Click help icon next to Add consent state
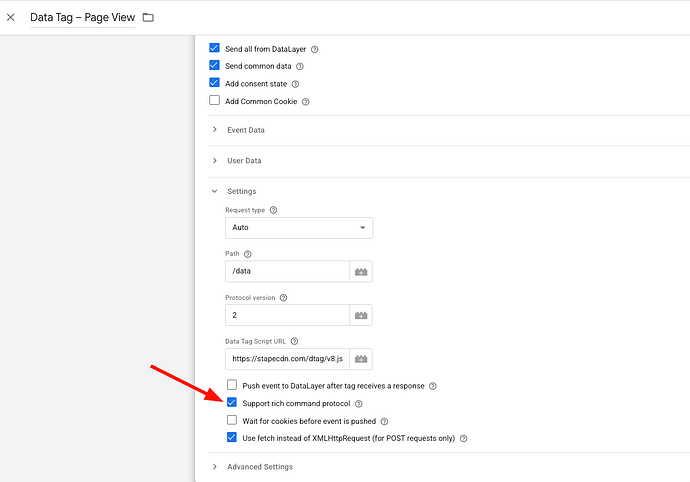The height and width of the screenshot is (482, 690). 295,84
